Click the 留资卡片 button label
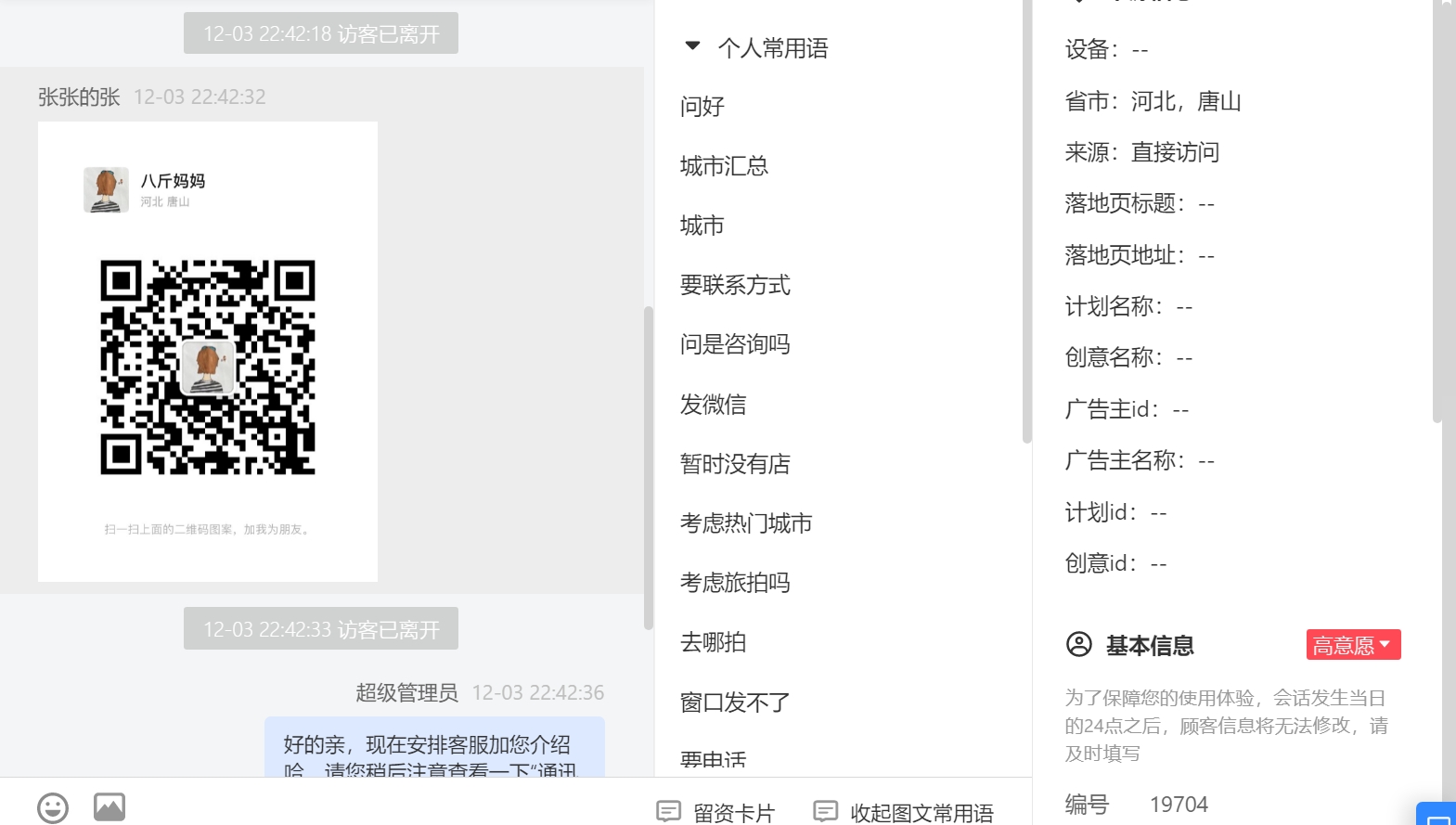Screen dimensions: 1456x825 pyautogui.click(x=734, y=813)
